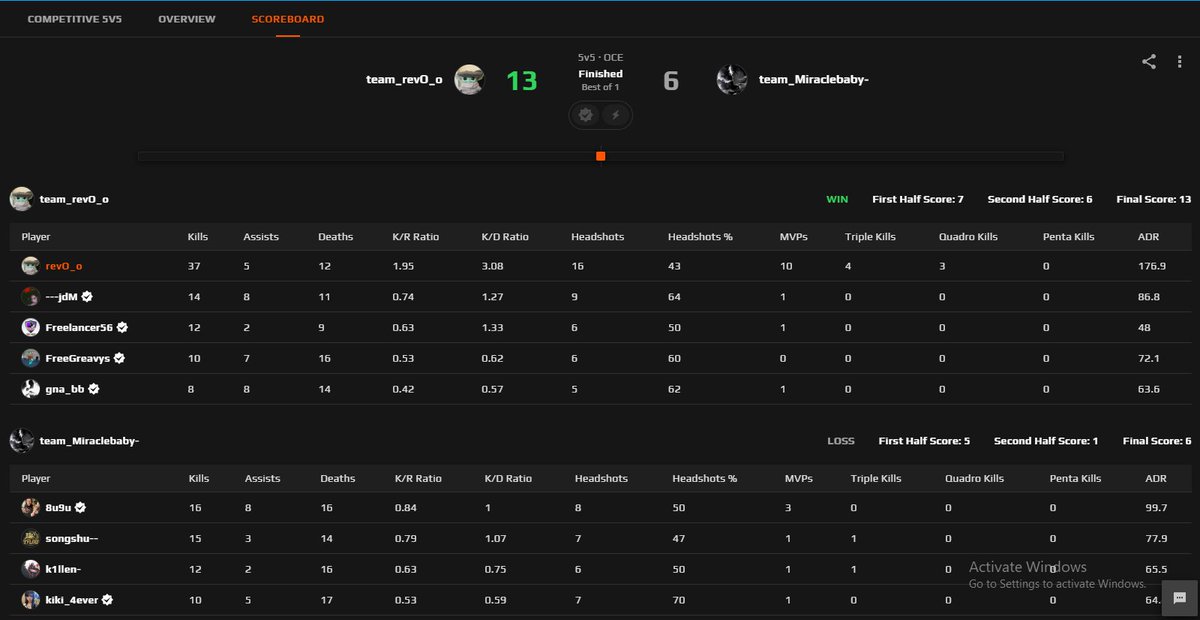Click verified badge next to FreeGreavys
Viewport: 1200px width, 620px height.
119,358
